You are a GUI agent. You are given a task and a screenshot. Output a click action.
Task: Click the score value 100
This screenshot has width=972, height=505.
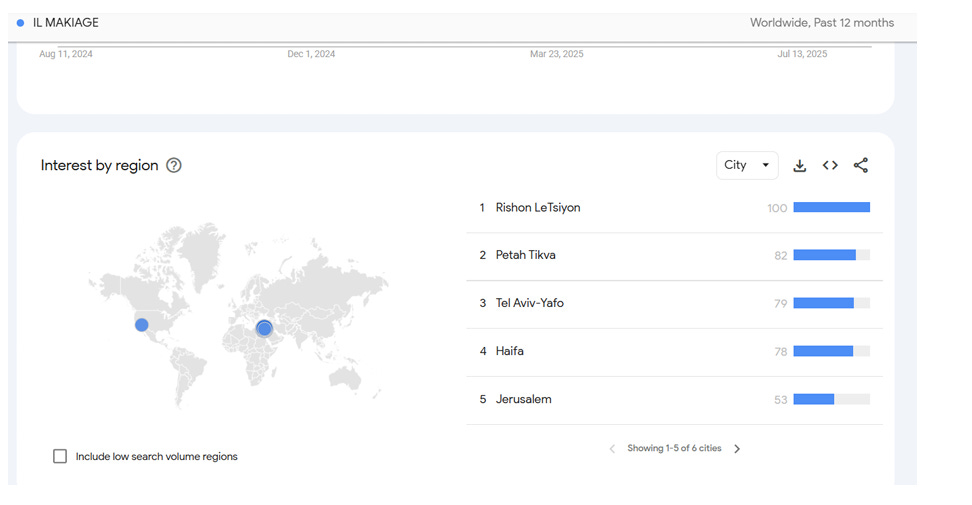coord(777,209)
